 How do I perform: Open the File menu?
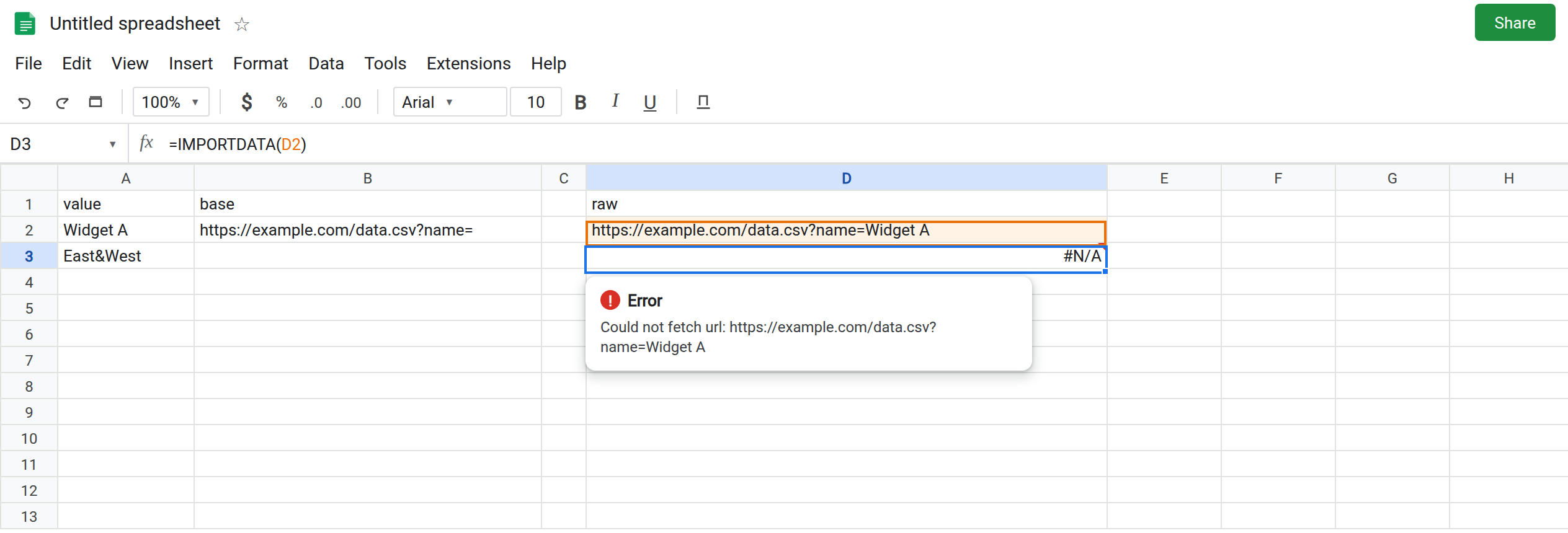click(29, 64)
